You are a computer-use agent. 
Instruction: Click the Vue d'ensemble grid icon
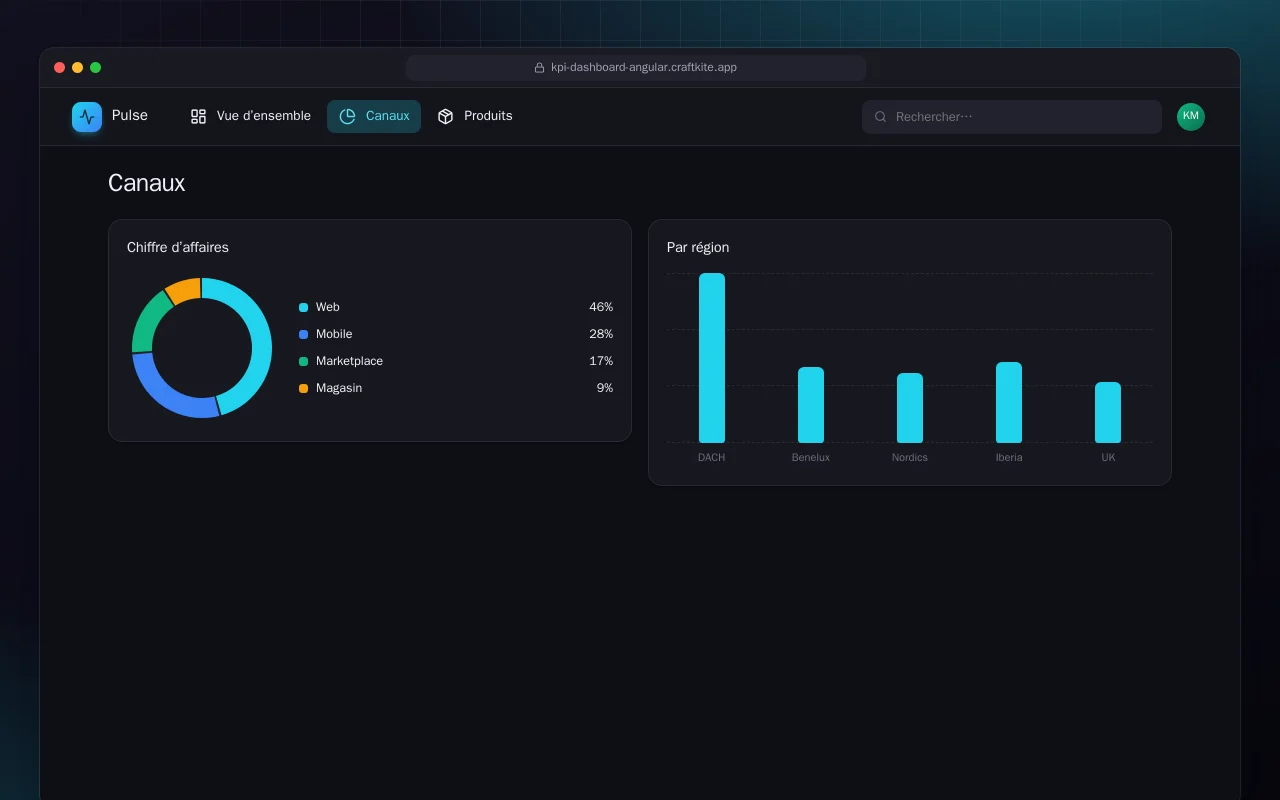click(x=198, y=116)
